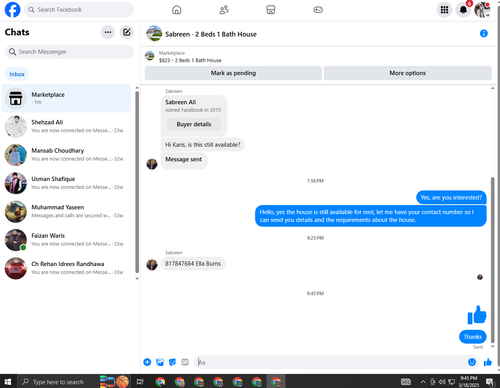Click the message '817847684 Ella Burns'

coord(193,264)
